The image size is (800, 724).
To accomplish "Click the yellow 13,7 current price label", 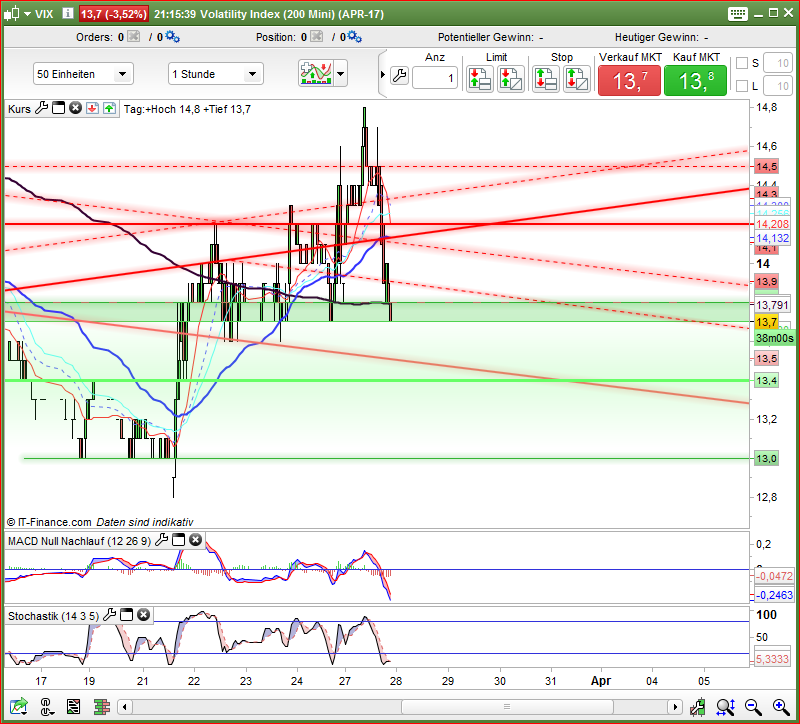I will coord(766,322).
